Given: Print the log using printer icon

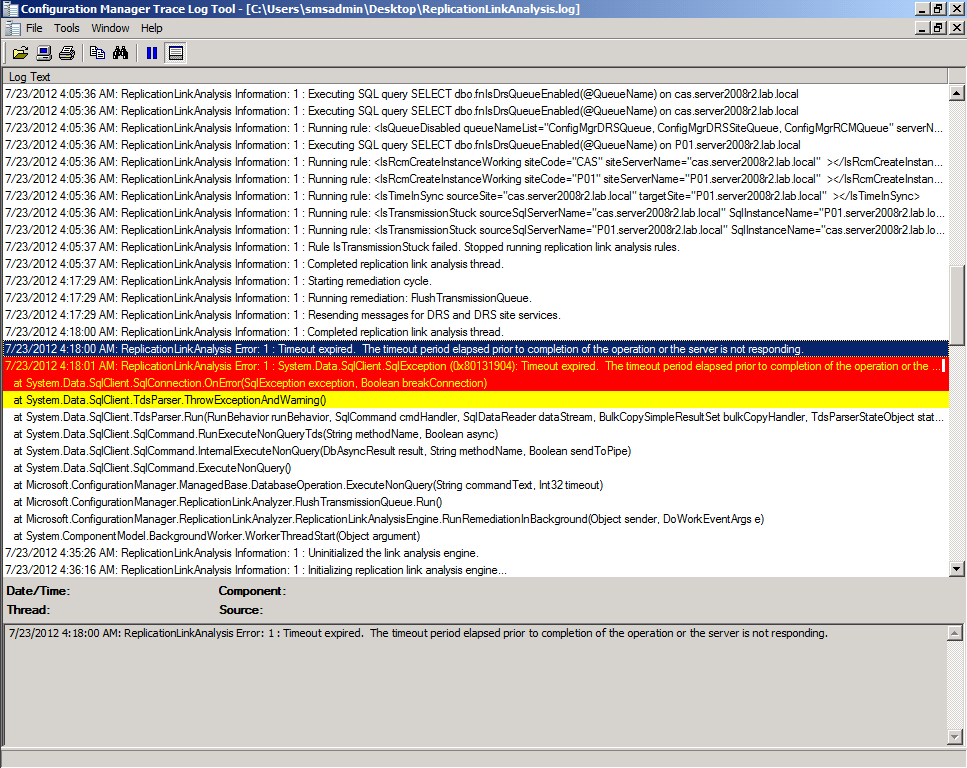Looking at the screenshot, I should pos(67,53).
